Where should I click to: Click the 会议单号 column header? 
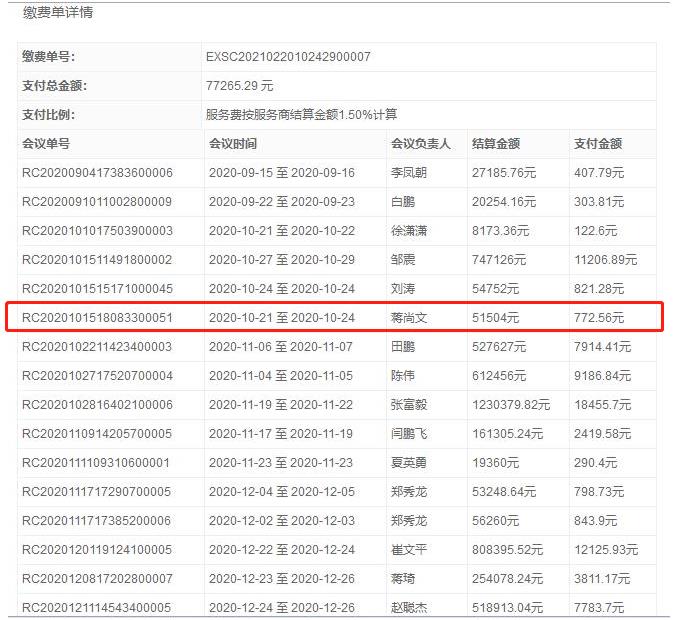coord(46,144)
